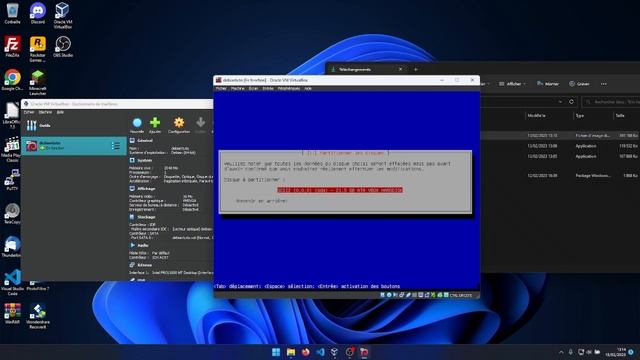Select the WinRAR desktop icon
Screen dimensions: 640x360
(x=12, y=314)
